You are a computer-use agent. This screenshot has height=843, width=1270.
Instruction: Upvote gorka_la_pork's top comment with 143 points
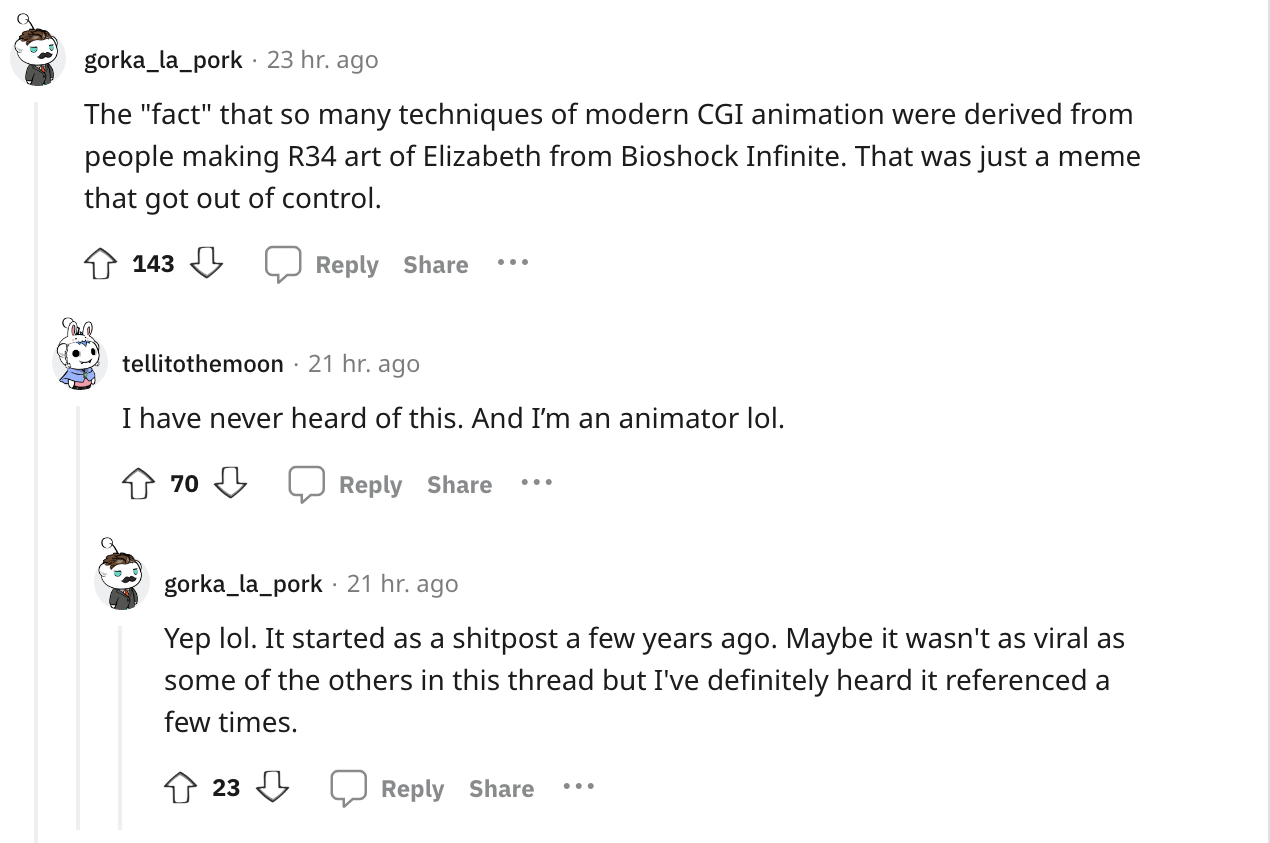[x=100, y=264]
